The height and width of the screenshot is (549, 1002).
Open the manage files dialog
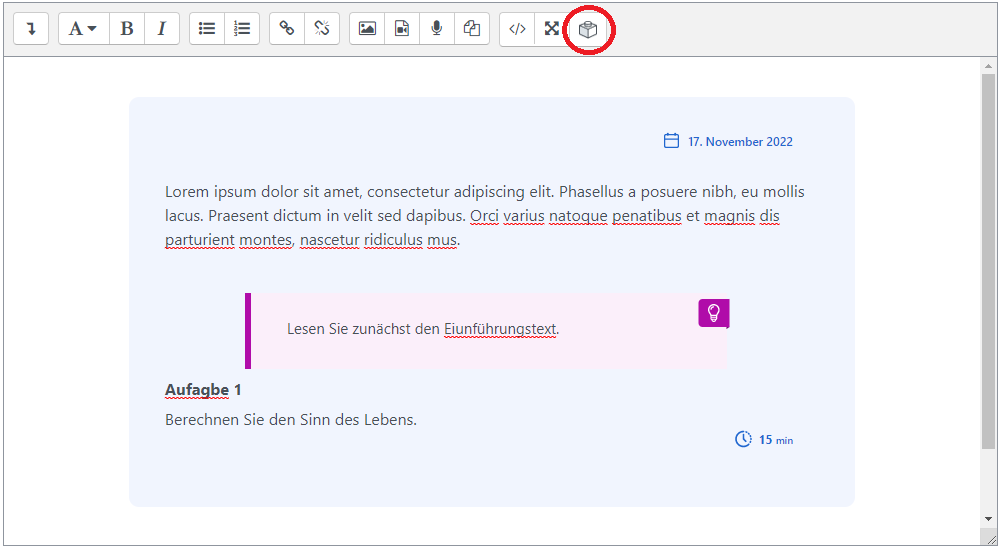(x=472, y=29)
